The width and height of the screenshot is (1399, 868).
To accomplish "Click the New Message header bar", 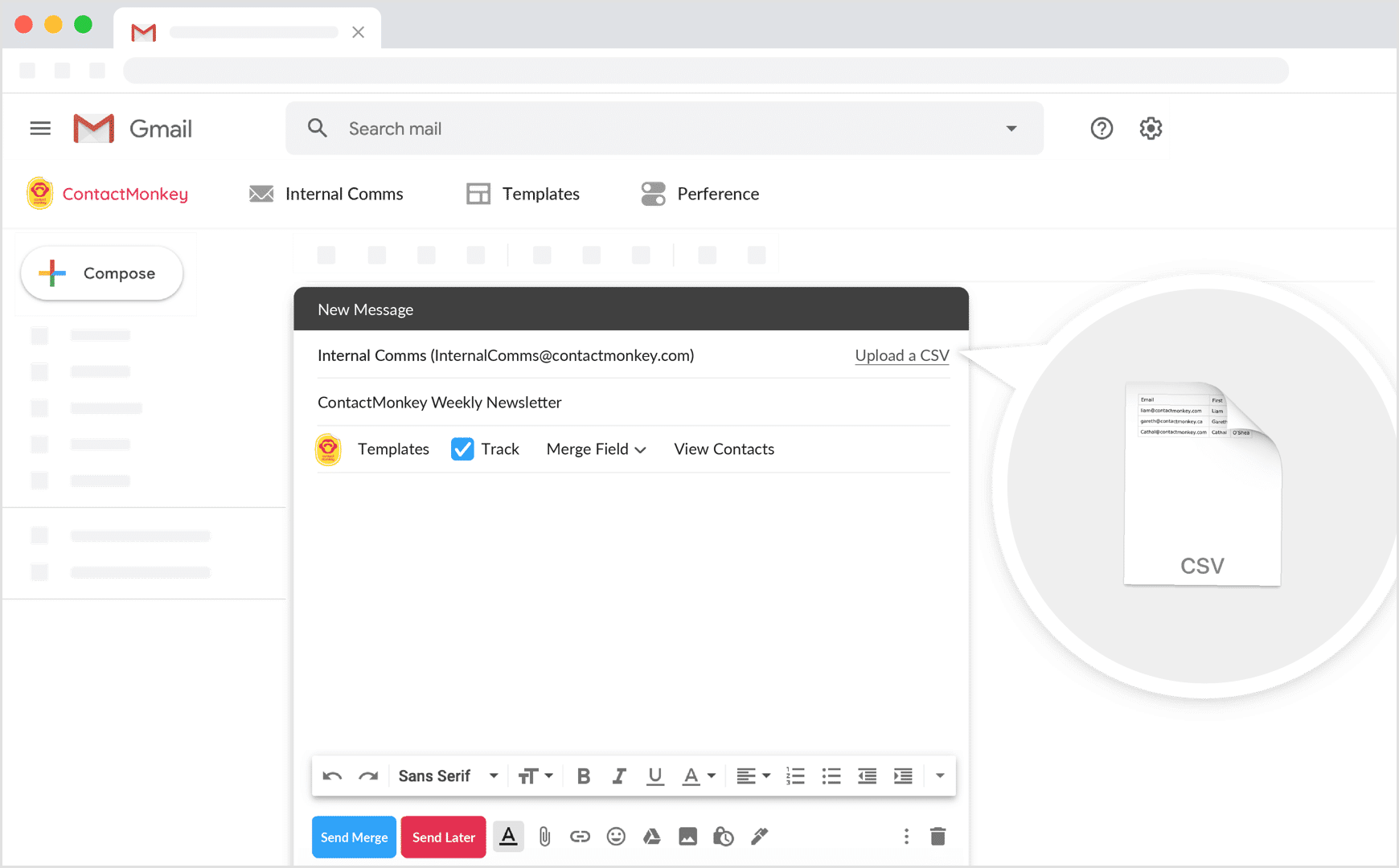I will (x=631, y=309).
